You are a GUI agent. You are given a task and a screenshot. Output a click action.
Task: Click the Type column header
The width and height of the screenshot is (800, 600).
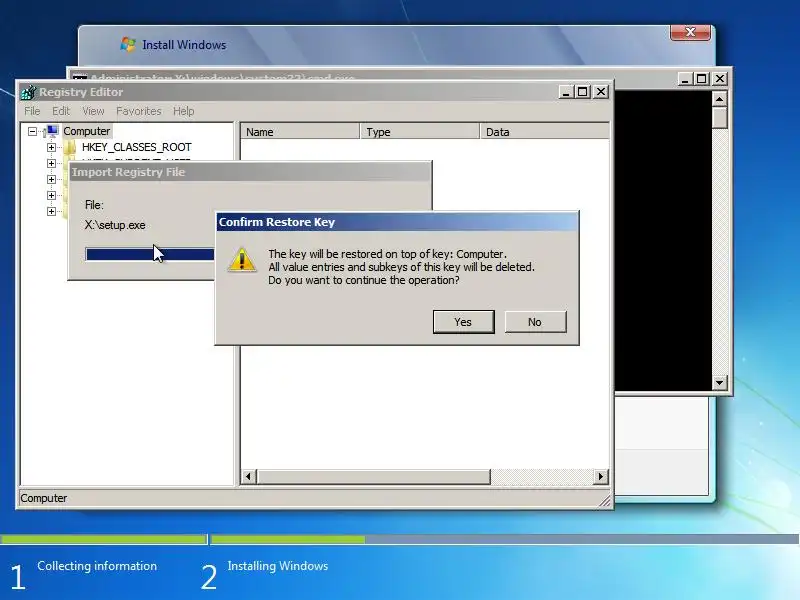[420, 132]
